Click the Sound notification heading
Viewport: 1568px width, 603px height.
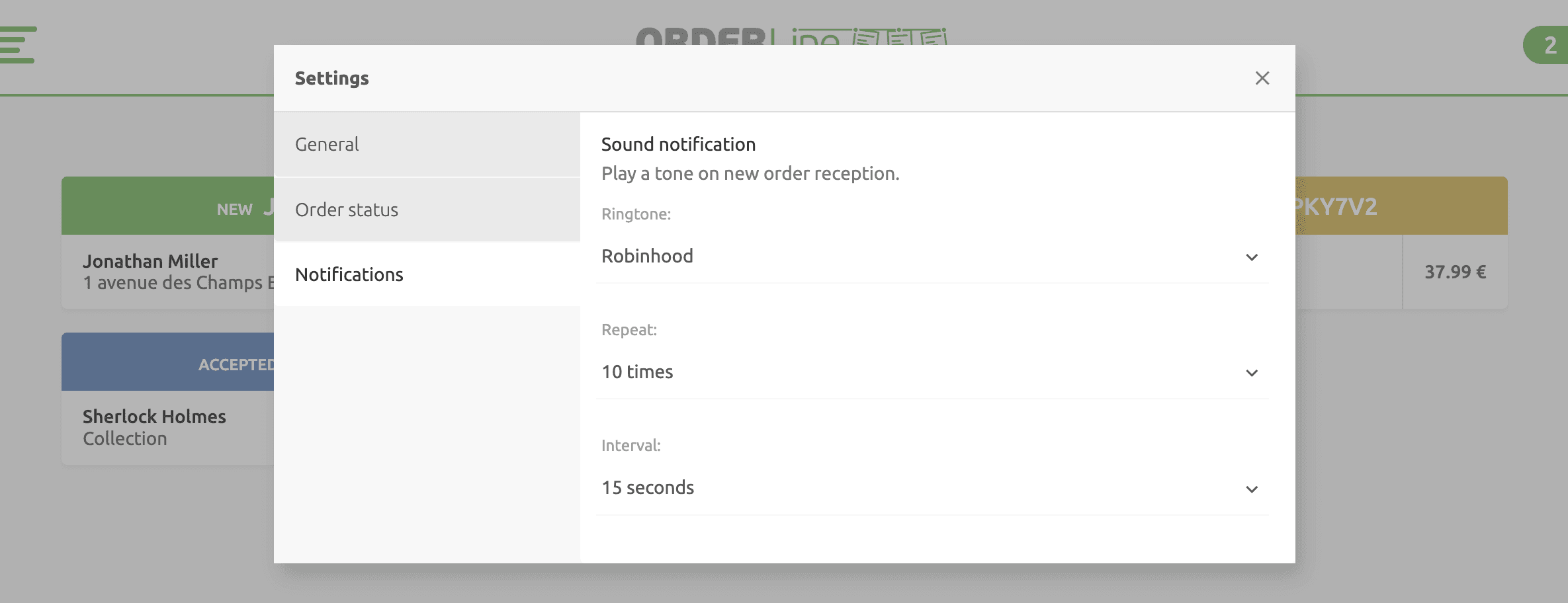click(677, 143)
